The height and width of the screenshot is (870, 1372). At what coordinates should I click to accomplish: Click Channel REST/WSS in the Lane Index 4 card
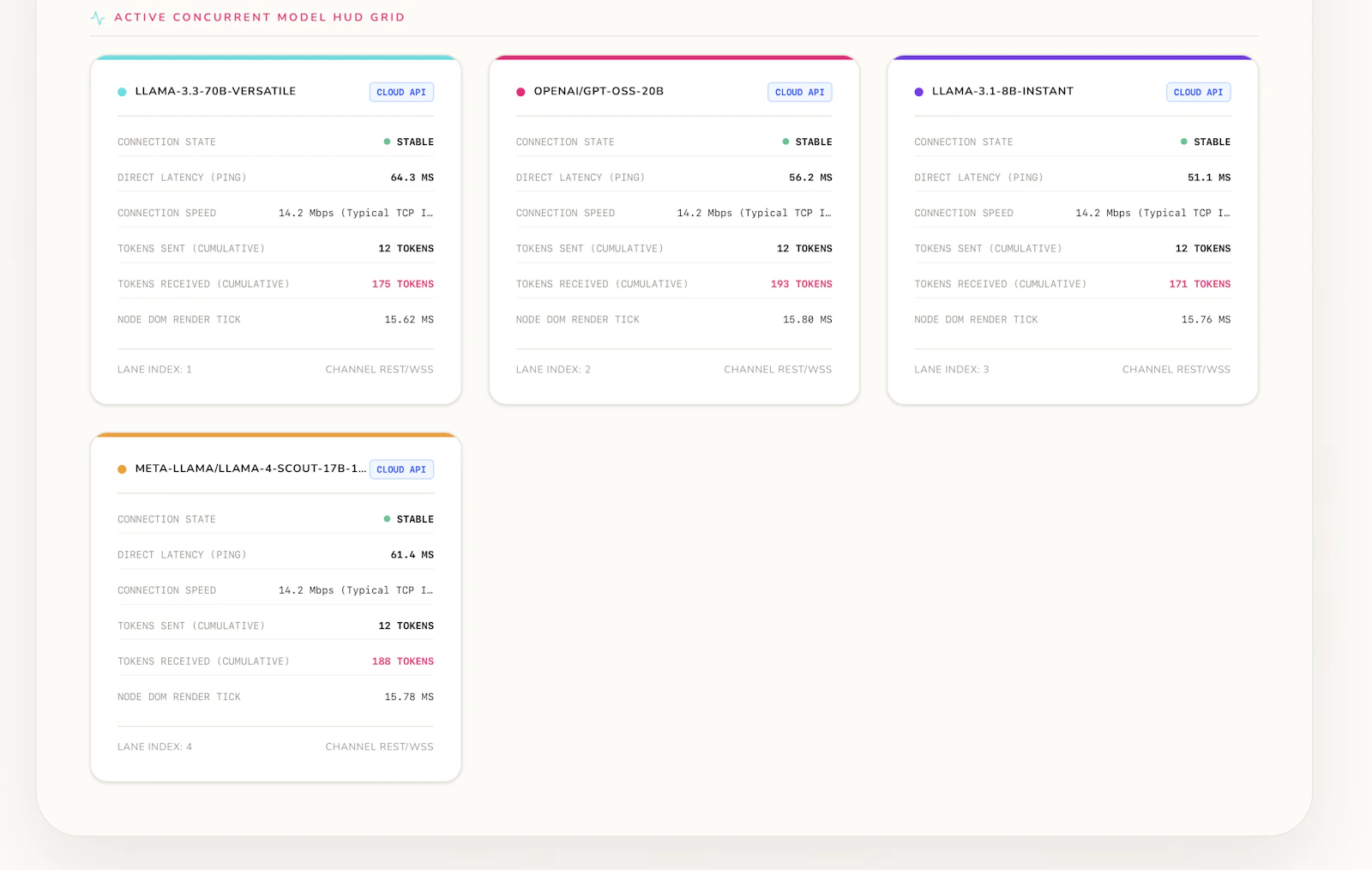pyautogui.click(x=380, y=747)
